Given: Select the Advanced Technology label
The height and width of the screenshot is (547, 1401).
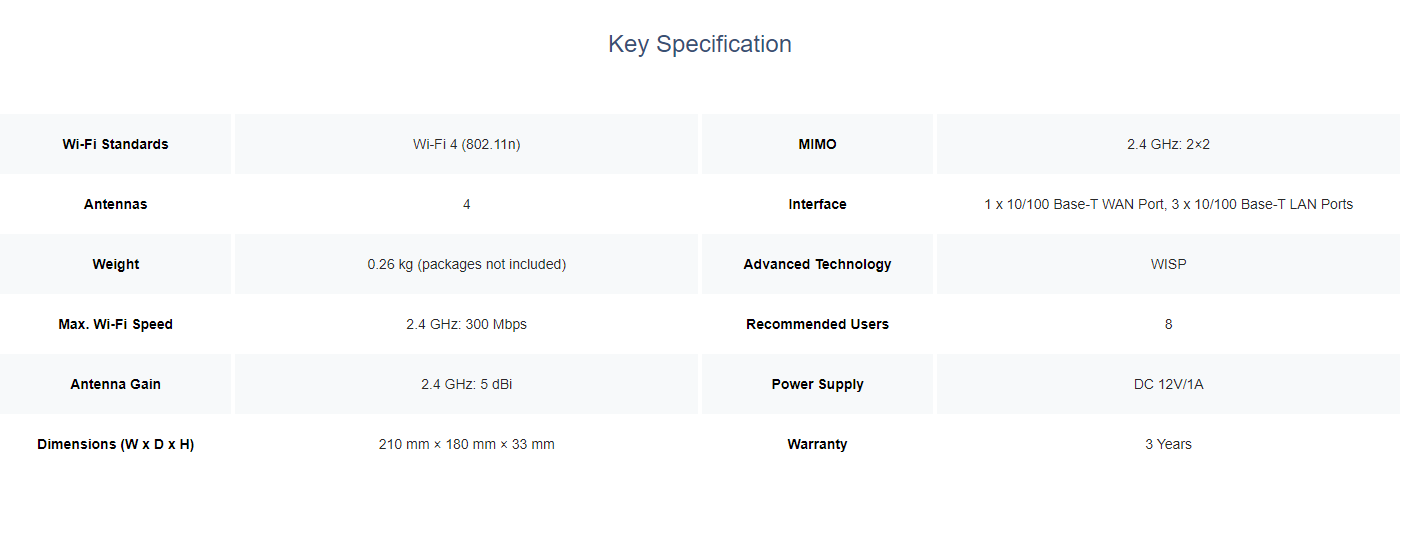Looking at the screenshot, I should coord(817,264).
